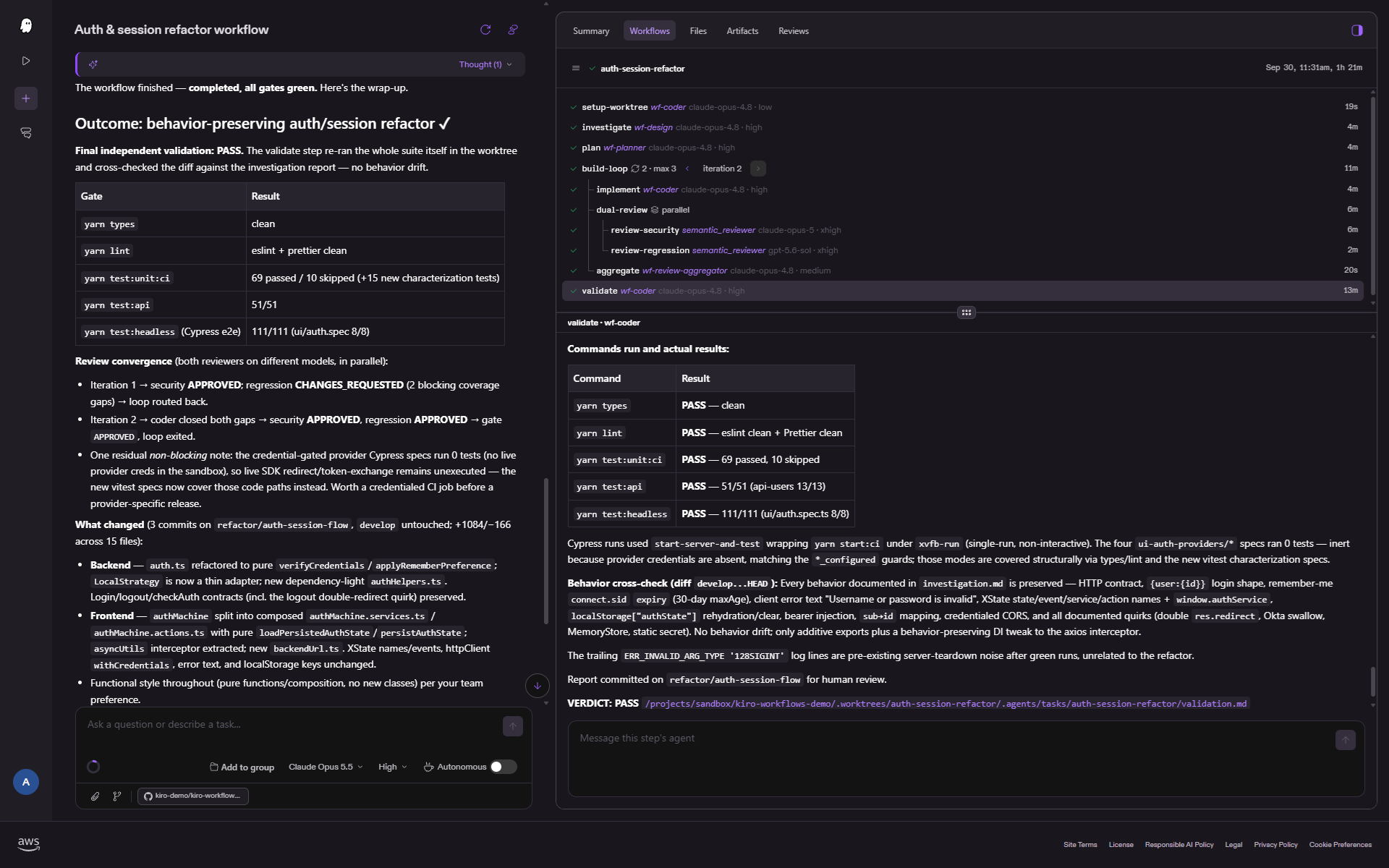Expand the Thought (1) section
1389x868 pixels.
(x=485, y=64)
